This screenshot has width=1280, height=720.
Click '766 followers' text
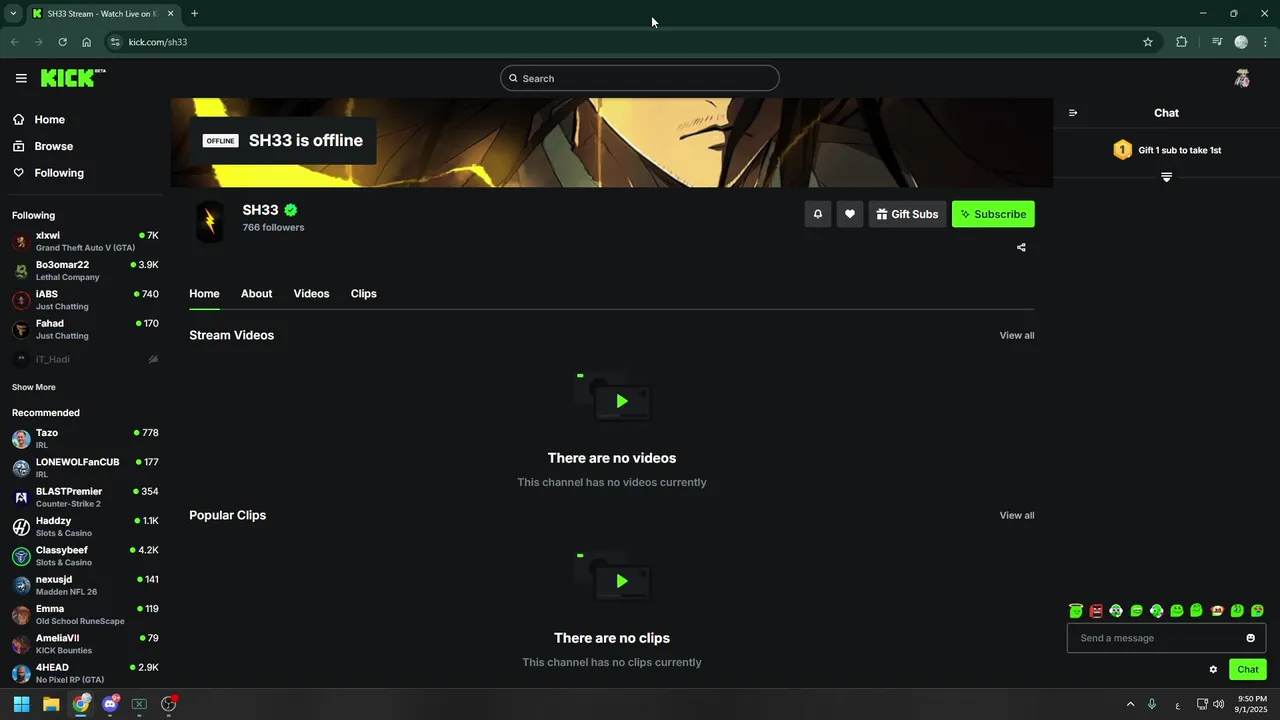pyautogui.click(x=273, y=227)
